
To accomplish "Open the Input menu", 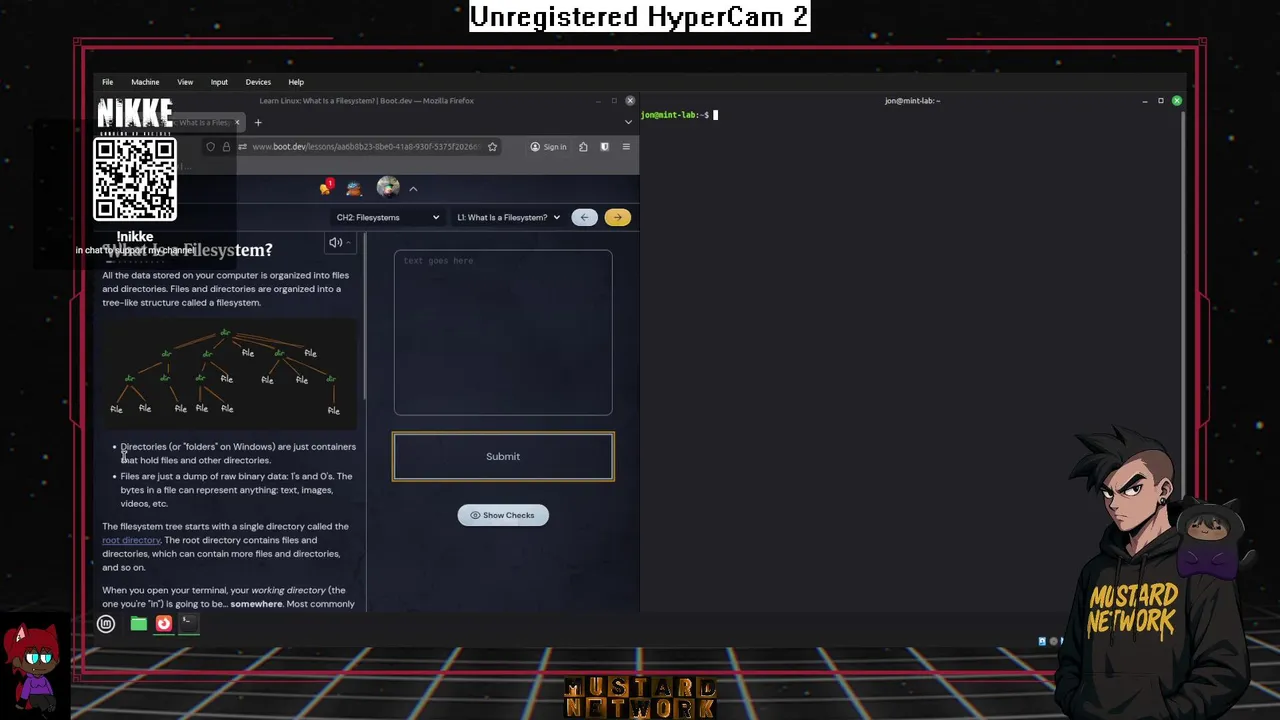I will pyautogui.click(x=219, y=82).
